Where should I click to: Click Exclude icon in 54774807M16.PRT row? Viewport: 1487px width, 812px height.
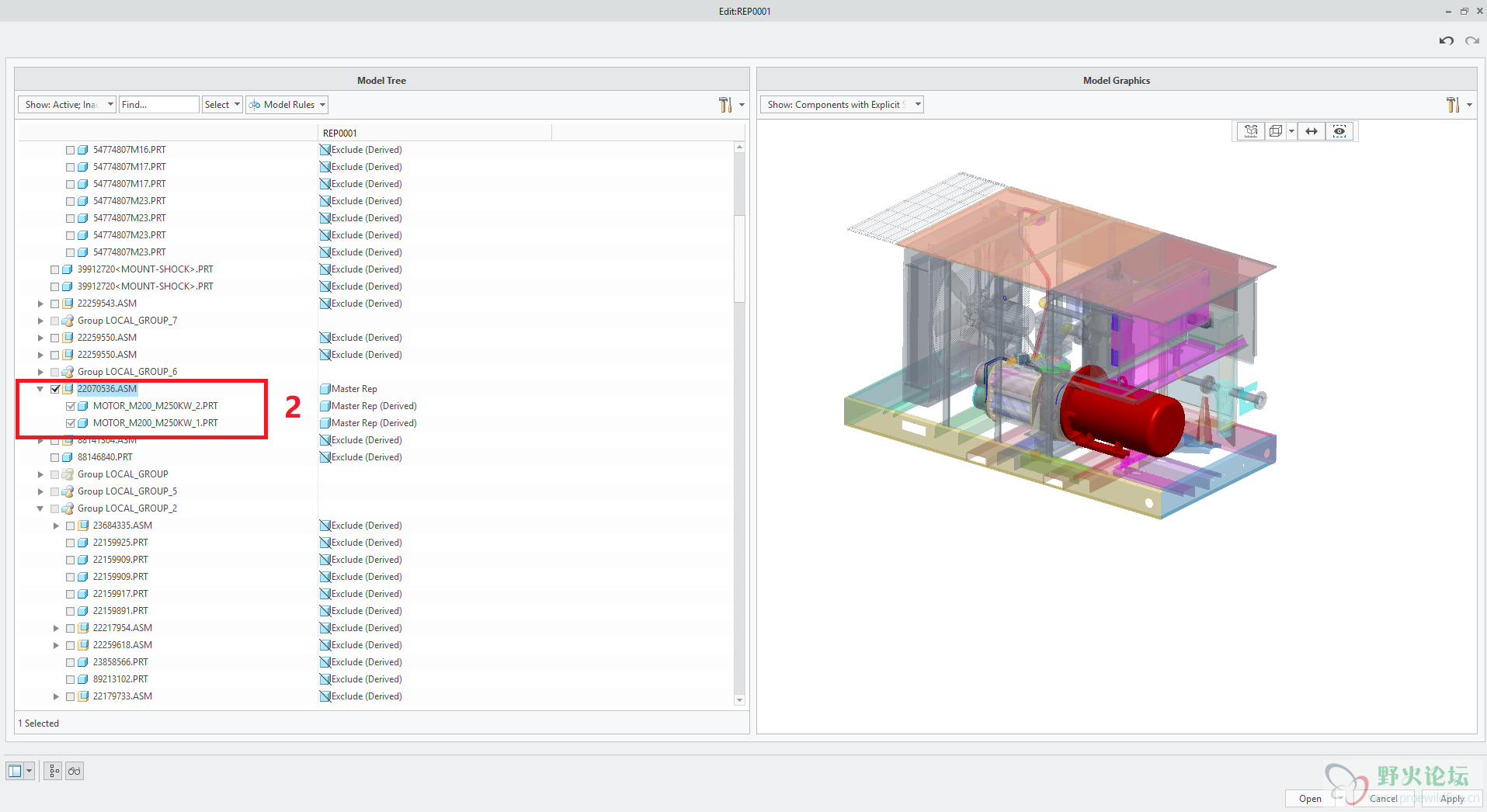[325, 150]
